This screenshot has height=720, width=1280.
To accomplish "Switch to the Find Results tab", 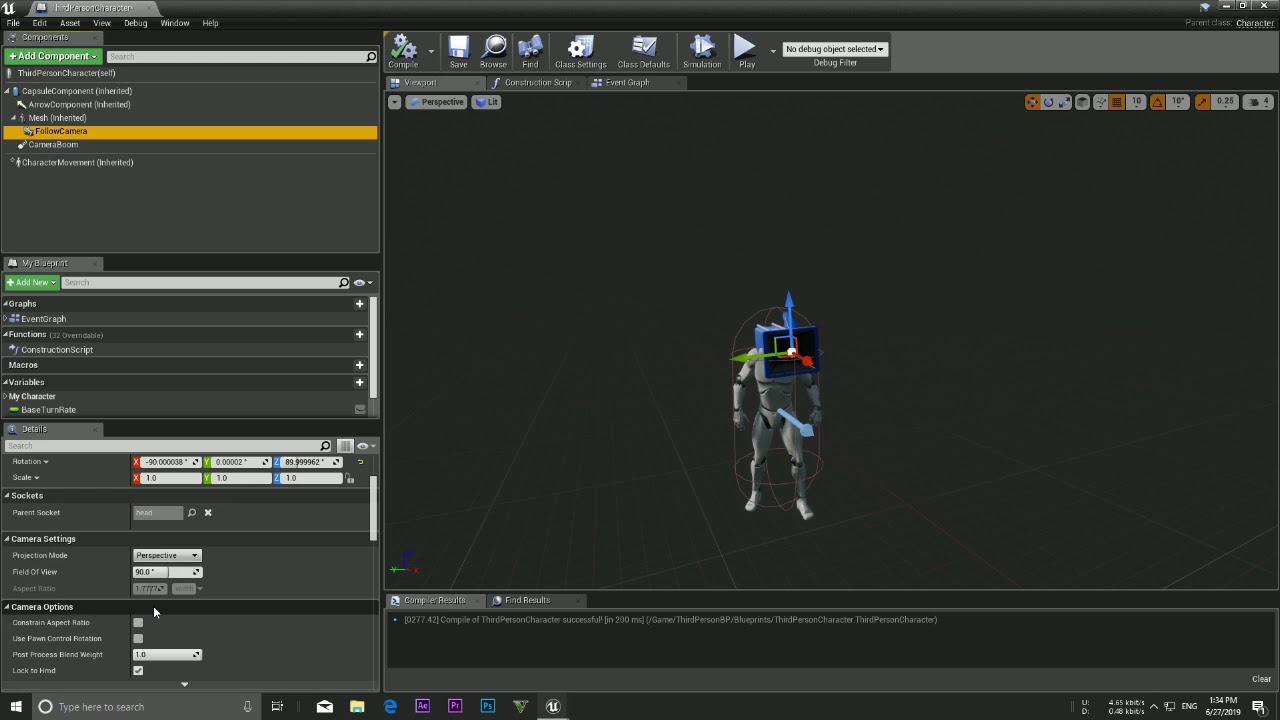I will [x=527, y=600].
